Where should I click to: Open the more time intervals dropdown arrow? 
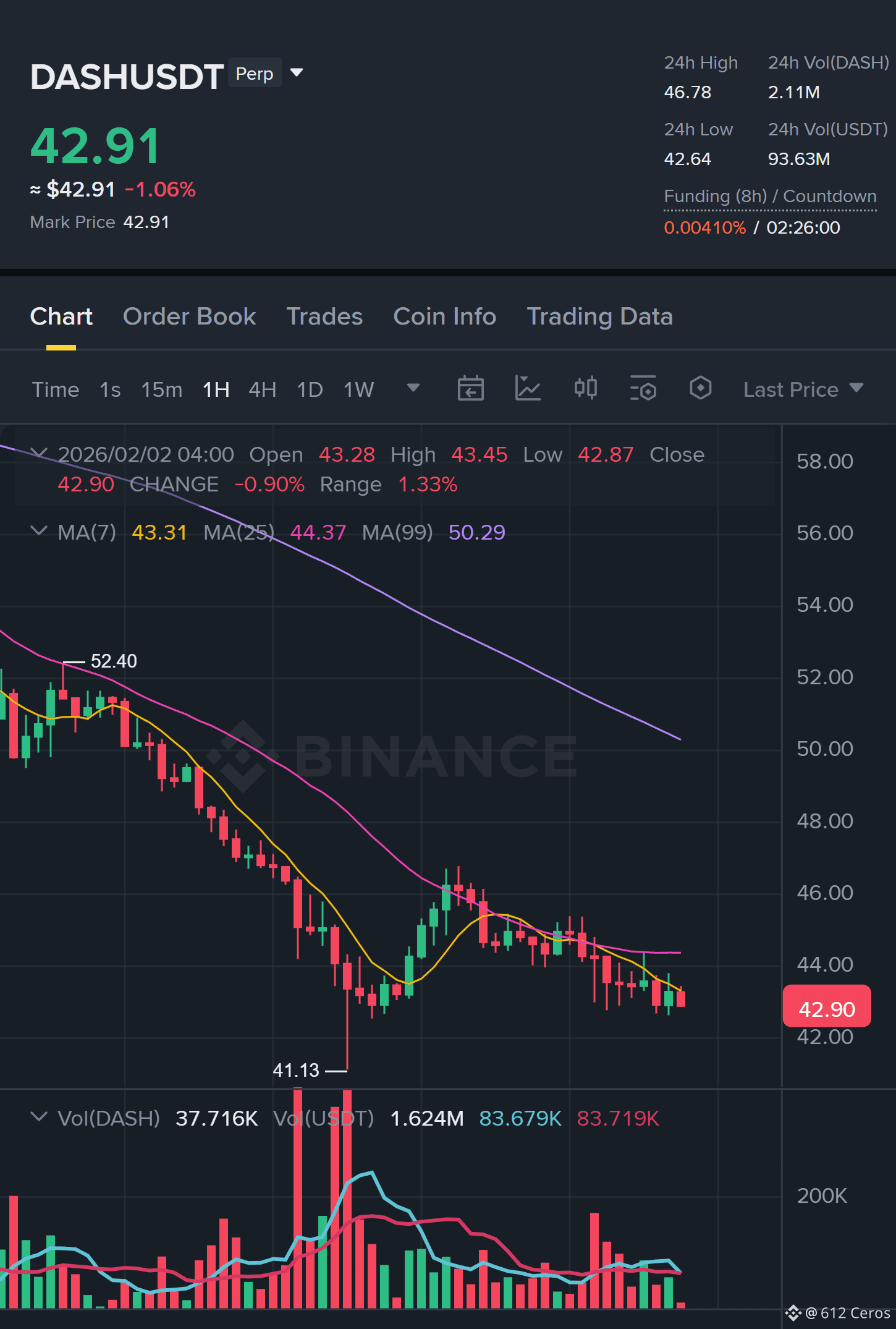(x=413, y=388)
